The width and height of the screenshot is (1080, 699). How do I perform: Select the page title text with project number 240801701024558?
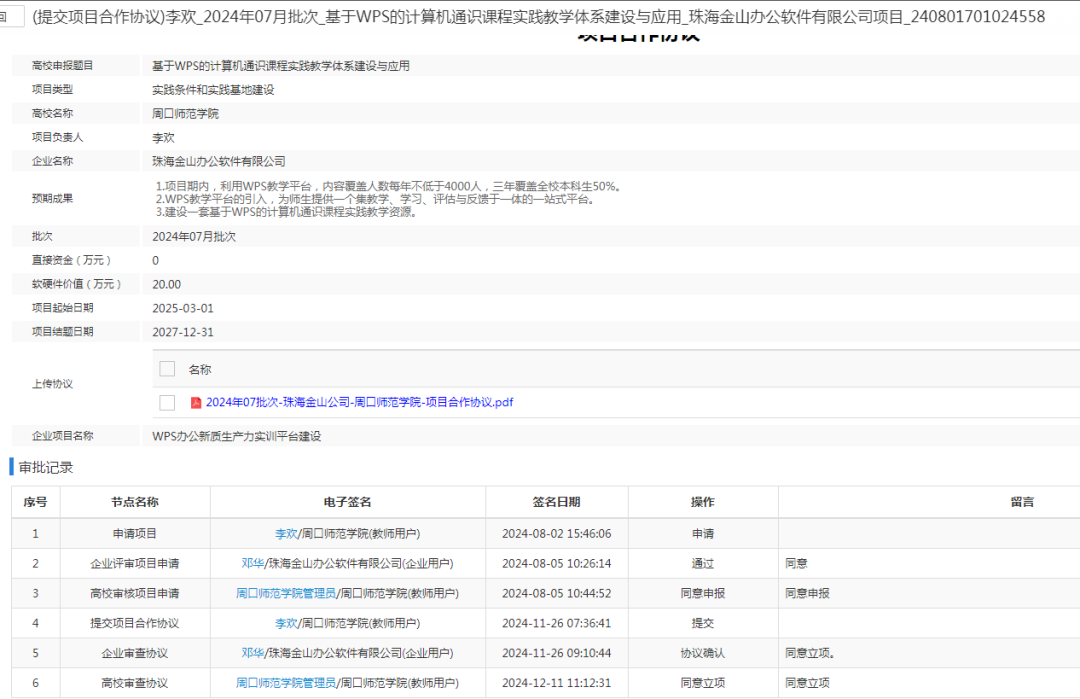click(539, 17)
